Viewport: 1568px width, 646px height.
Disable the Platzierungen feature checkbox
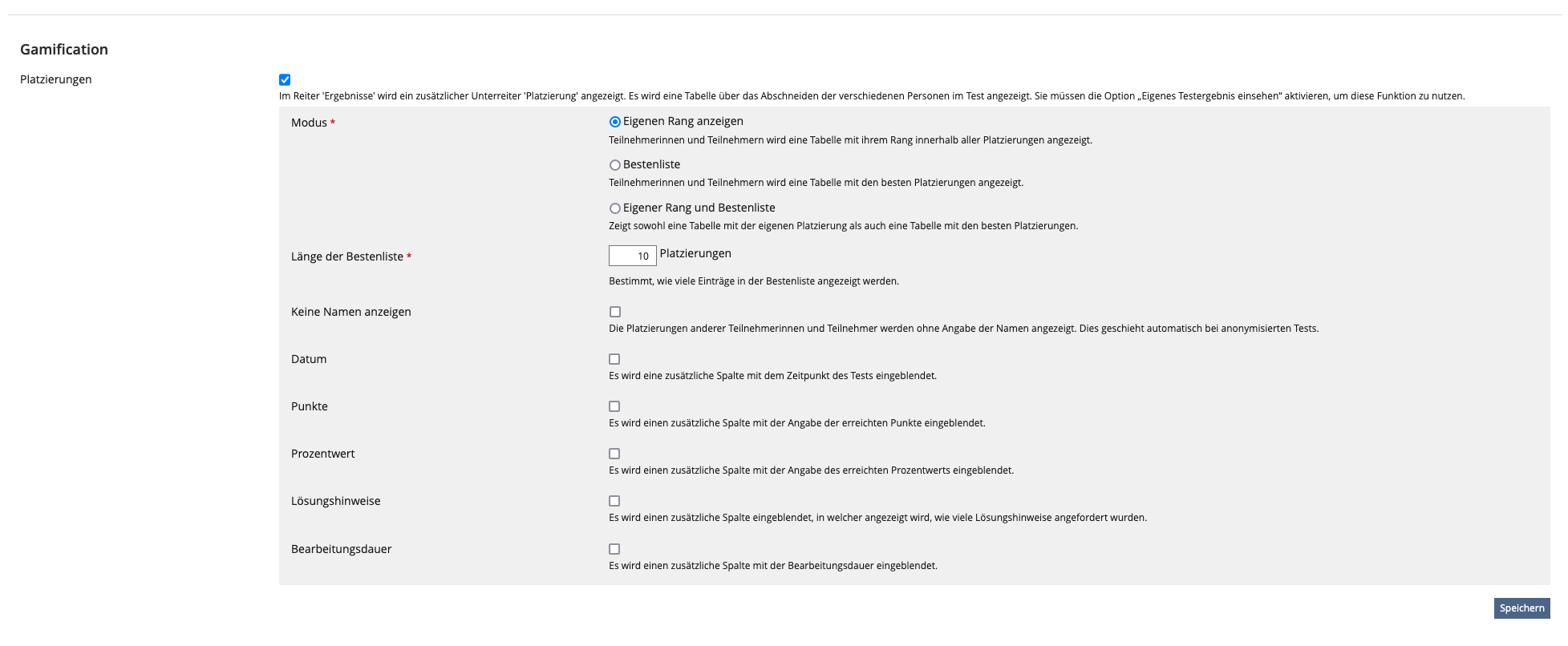(x=285, y=79)
